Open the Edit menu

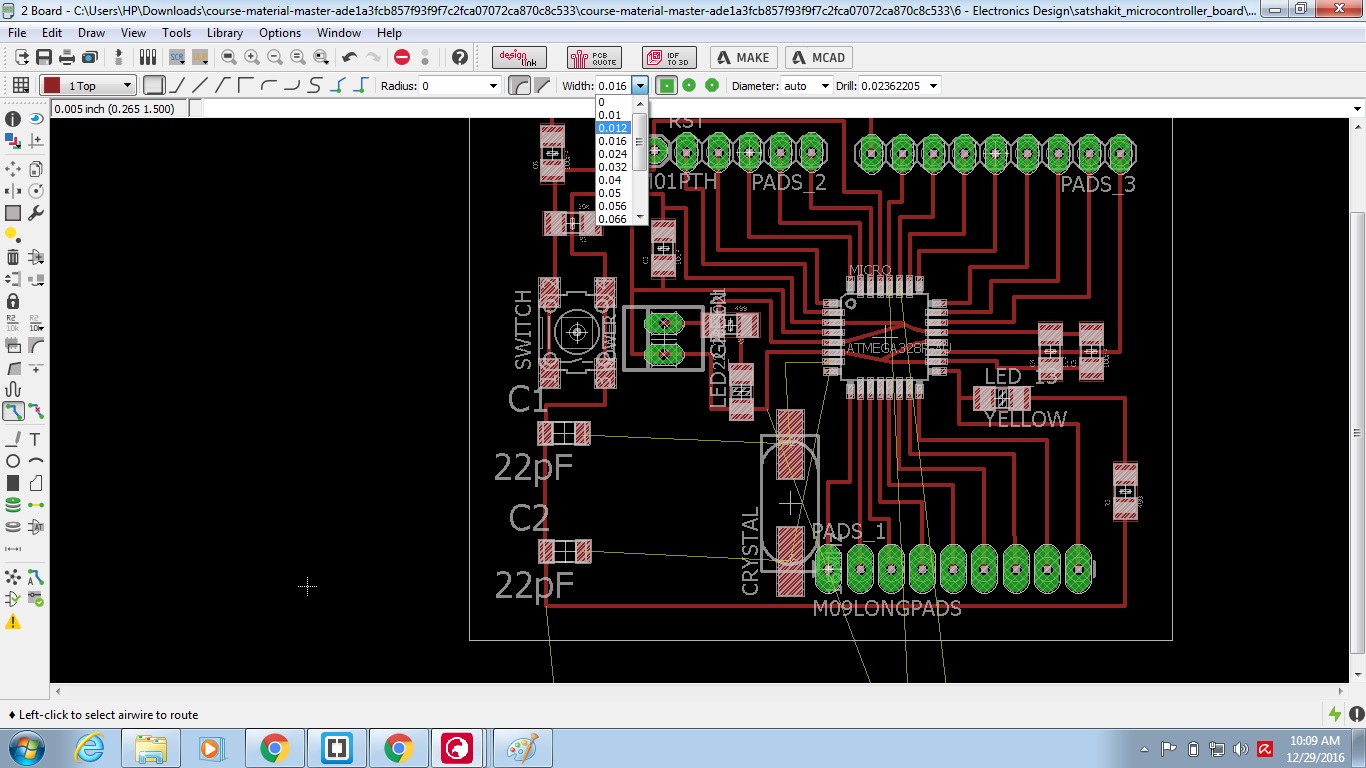coord(52,33)
